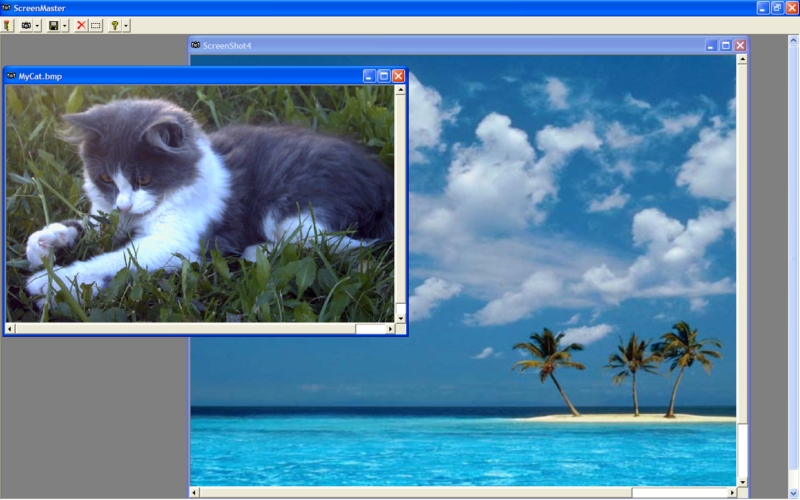Expand the camera capture dropdown arrow
800x500 pixels.
click(x=38, y=25)
